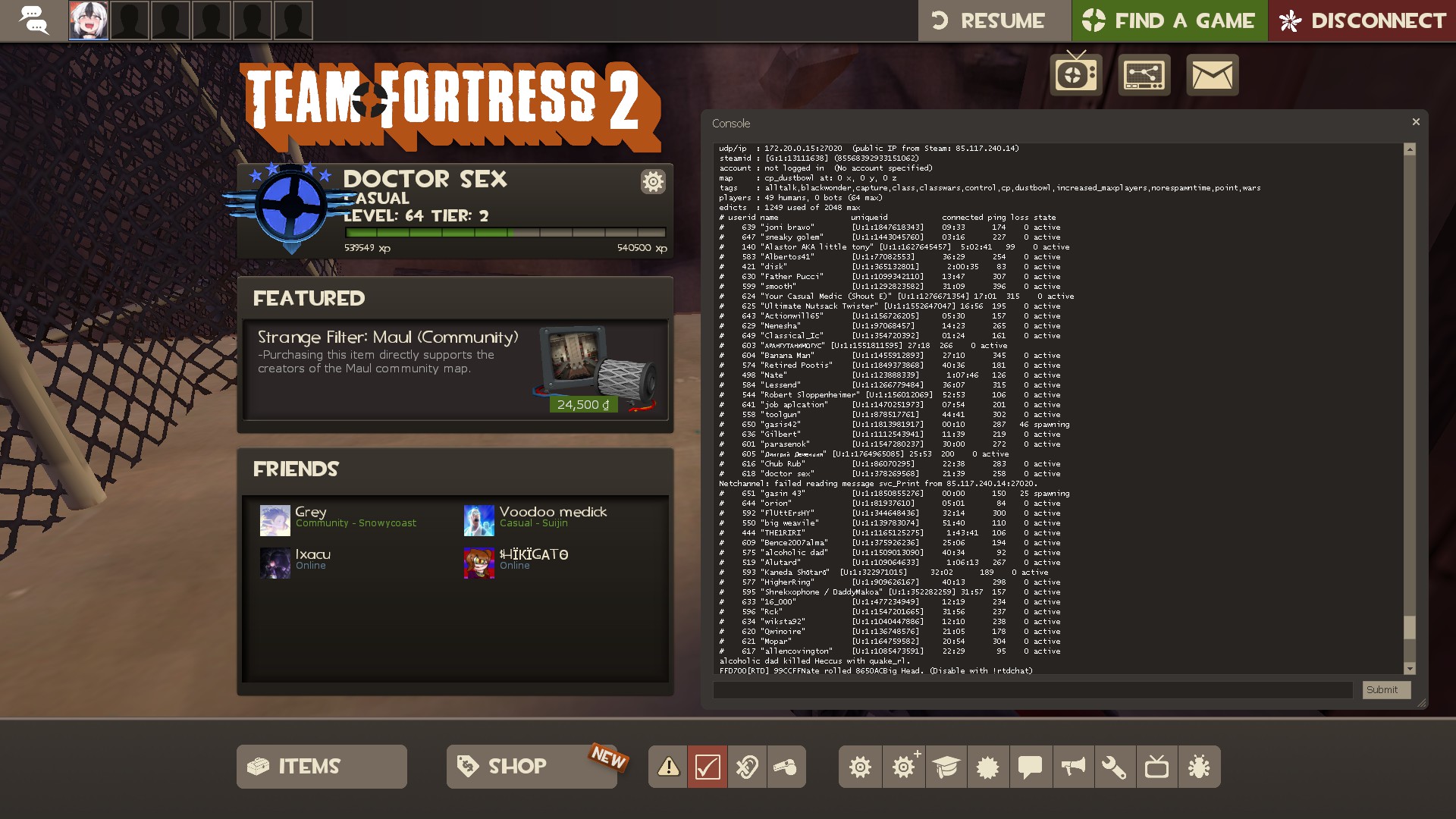
Task: Open the achievements badge icon
Action: click(x=988, y=767)
